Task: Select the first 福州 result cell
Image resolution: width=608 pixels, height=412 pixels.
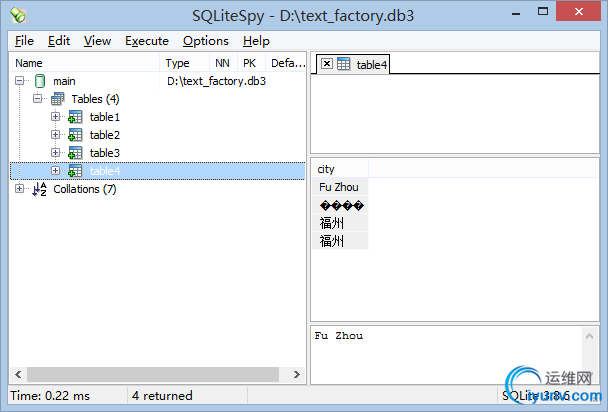Action: tap(340, 223)
